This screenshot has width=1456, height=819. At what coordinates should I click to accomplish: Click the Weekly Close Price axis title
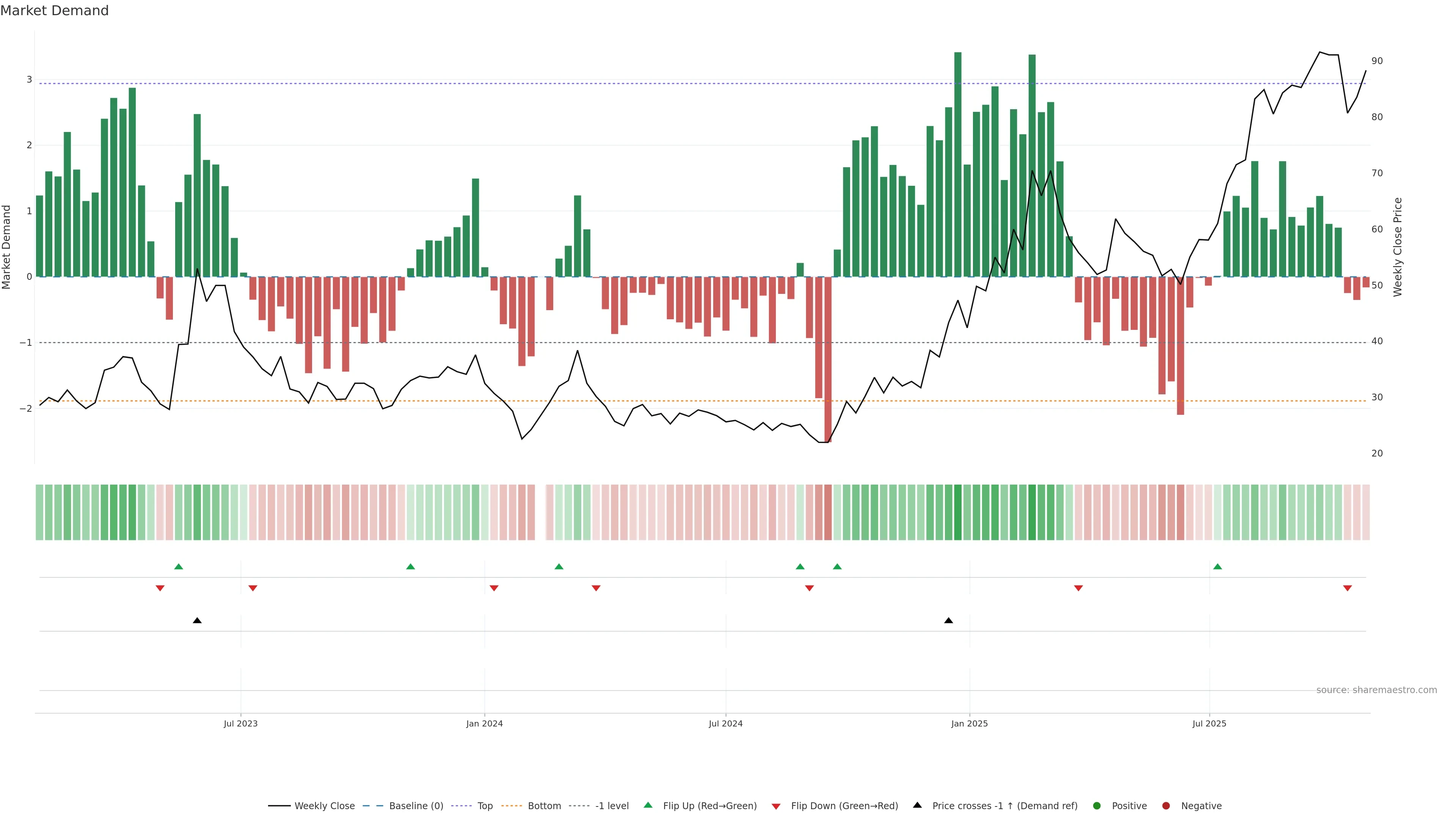[1397, 247]
